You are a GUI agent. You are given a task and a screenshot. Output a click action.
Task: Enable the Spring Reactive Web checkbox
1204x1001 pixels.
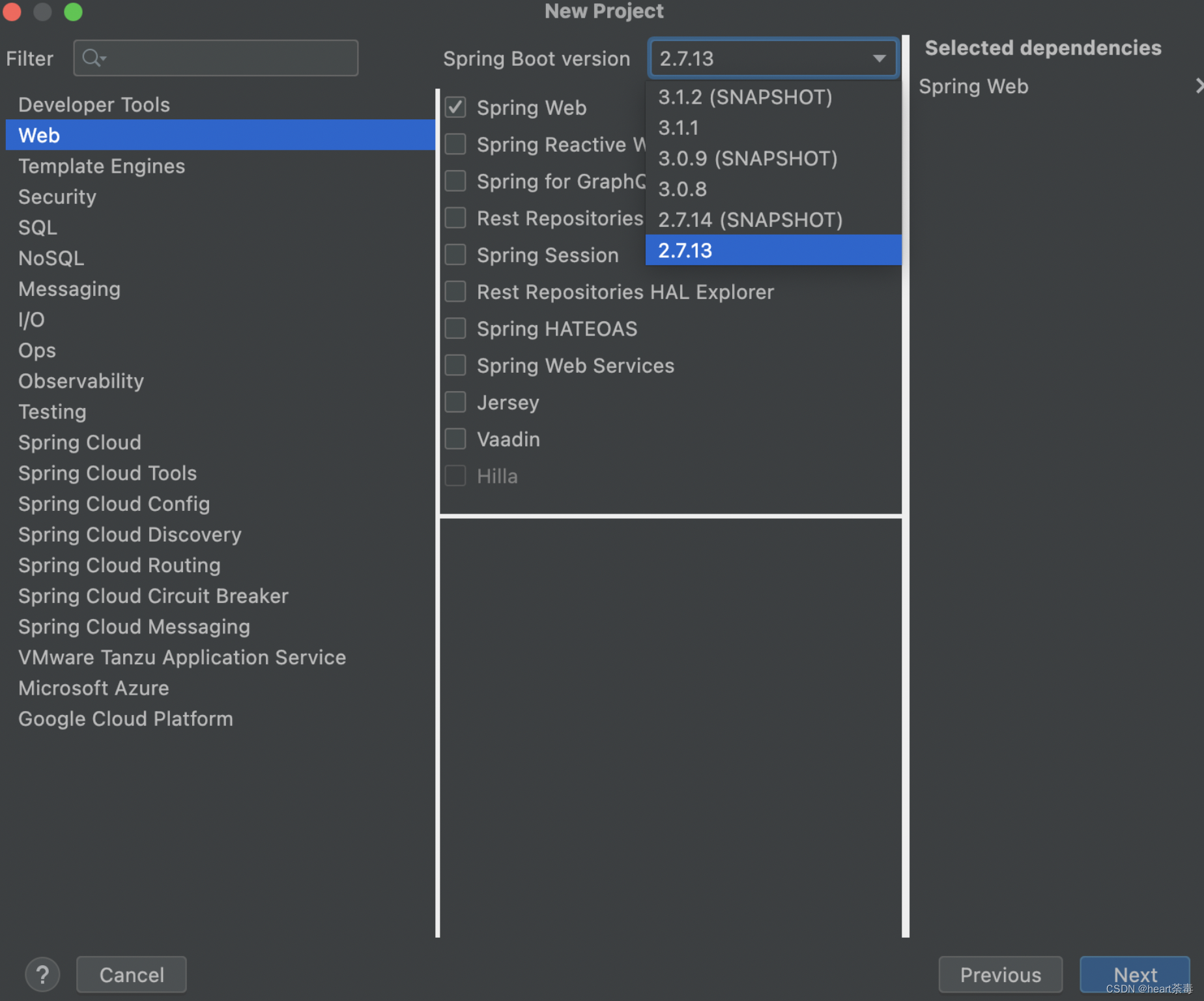(455, 144)
